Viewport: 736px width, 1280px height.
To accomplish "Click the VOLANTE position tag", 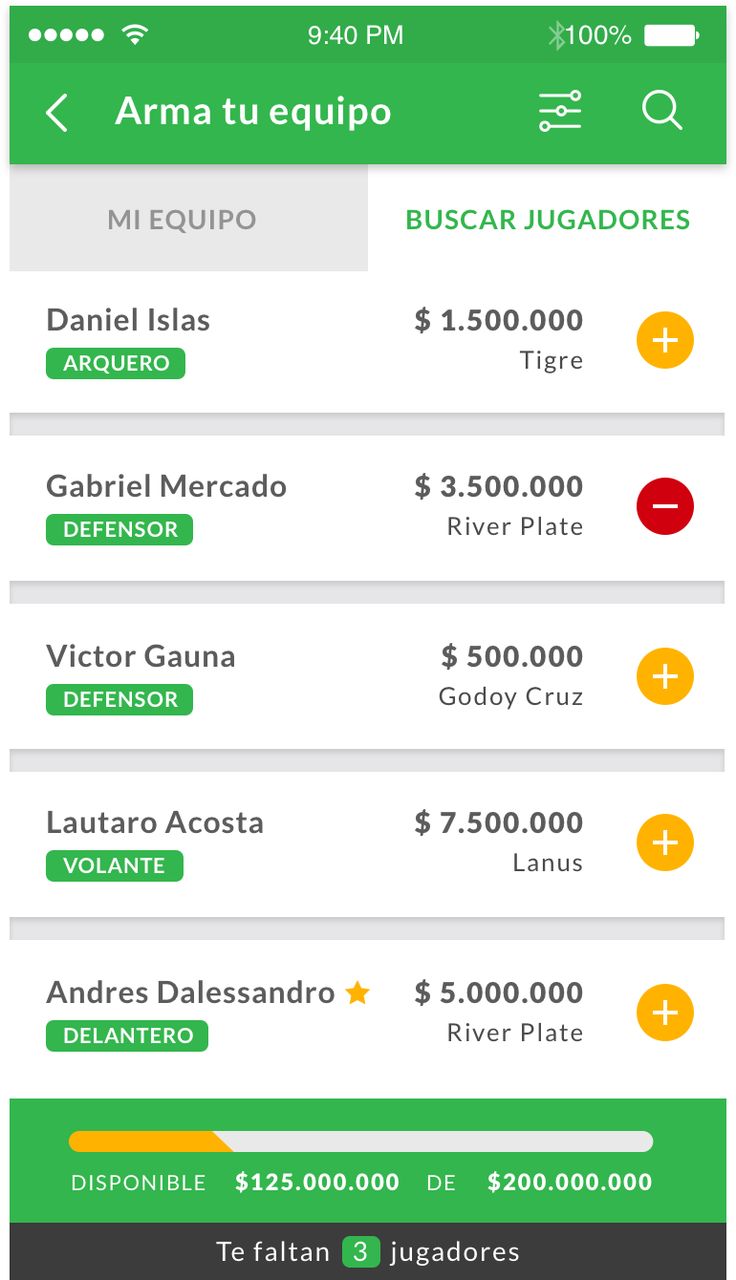I will 115,865.
